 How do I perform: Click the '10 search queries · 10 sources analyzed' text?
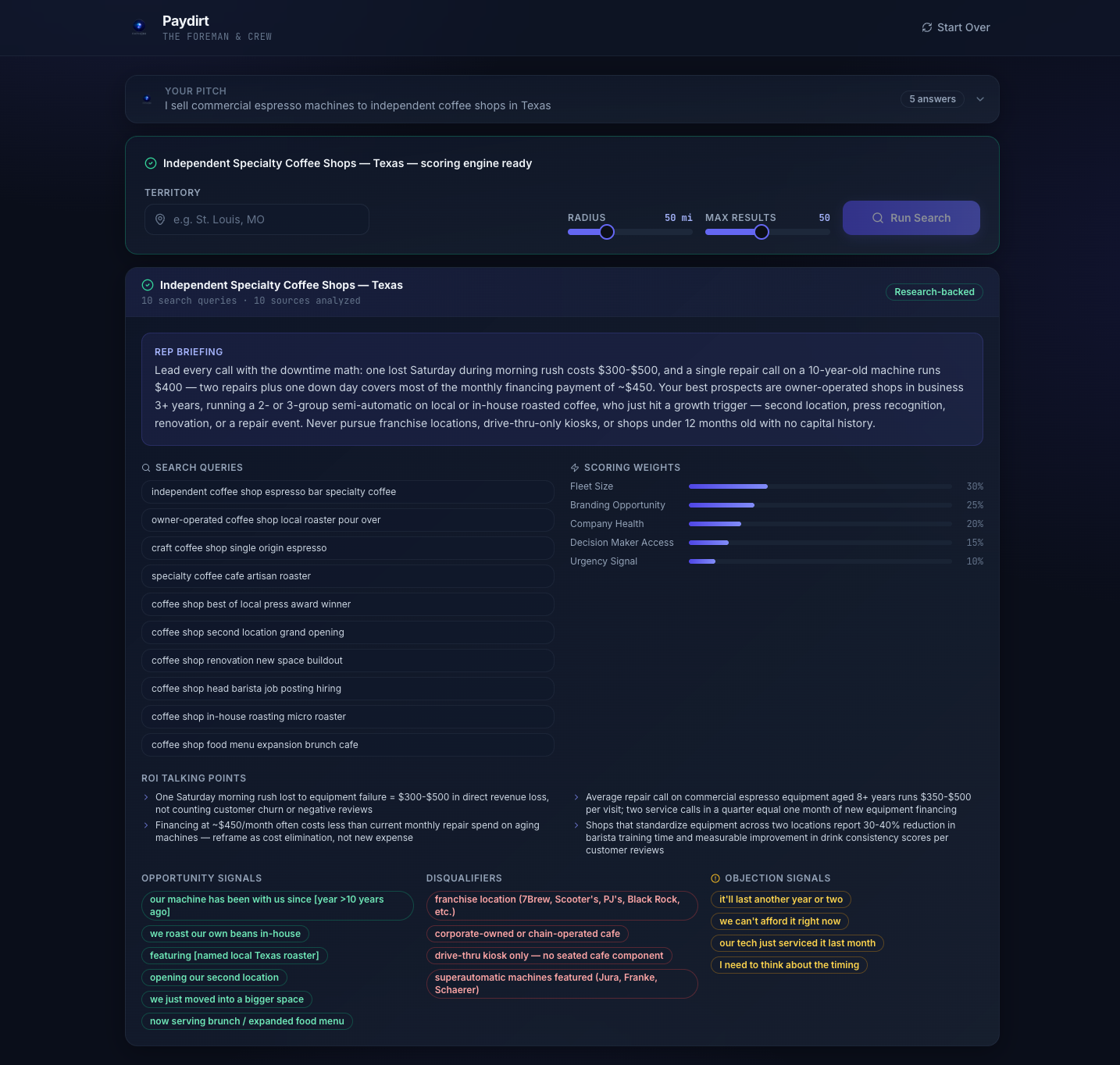pos(251,301)
